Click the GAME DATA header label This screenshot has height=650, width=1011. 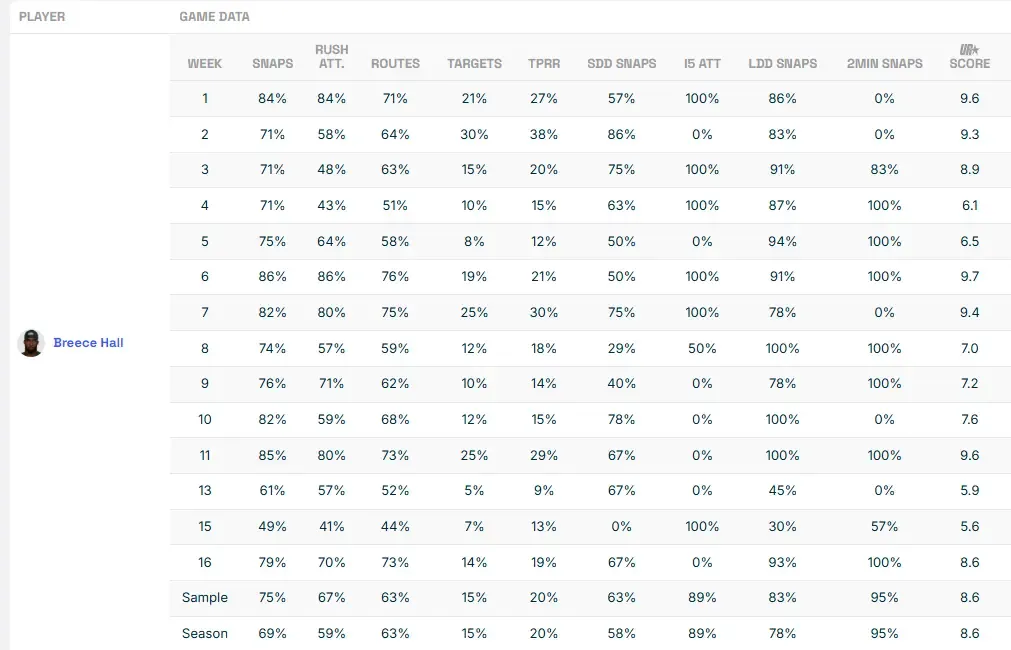coord(214,17)
